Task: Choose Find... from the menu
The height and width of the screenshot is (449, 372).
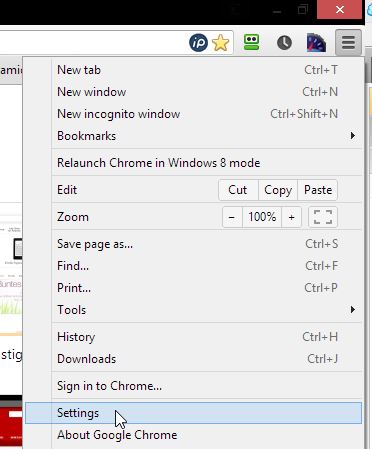Action: [x=207, y=266]
